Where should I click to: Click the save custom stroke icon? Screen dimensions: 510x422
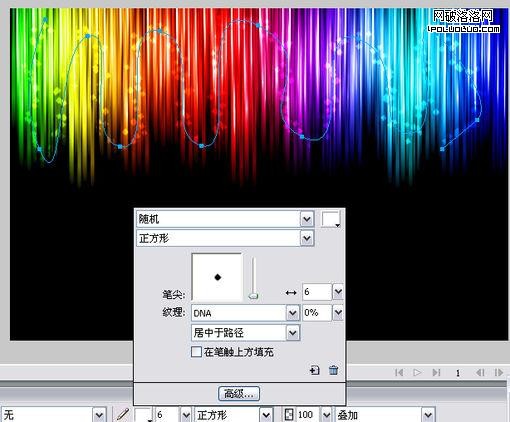[x=314, y=370]
